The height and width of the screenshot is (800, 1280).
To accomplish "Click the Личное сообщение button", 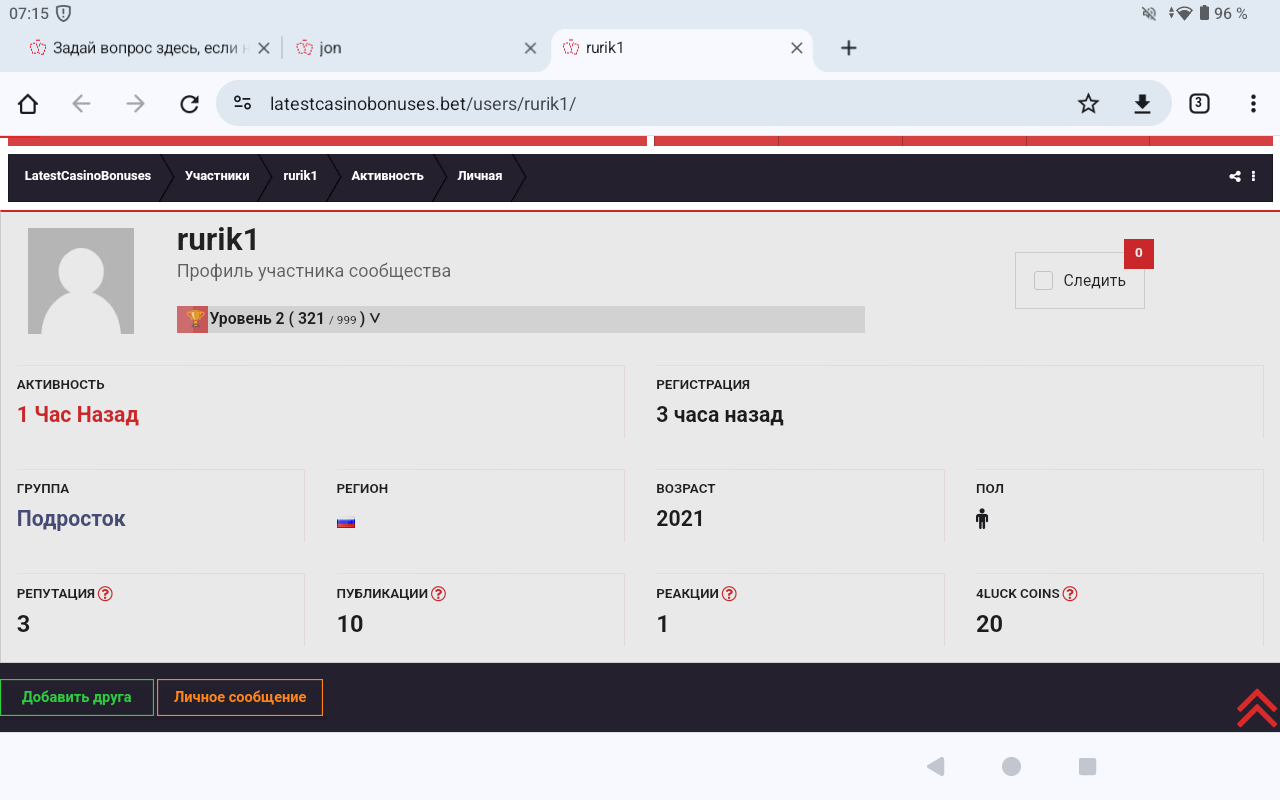I will (x=240, y=697).
